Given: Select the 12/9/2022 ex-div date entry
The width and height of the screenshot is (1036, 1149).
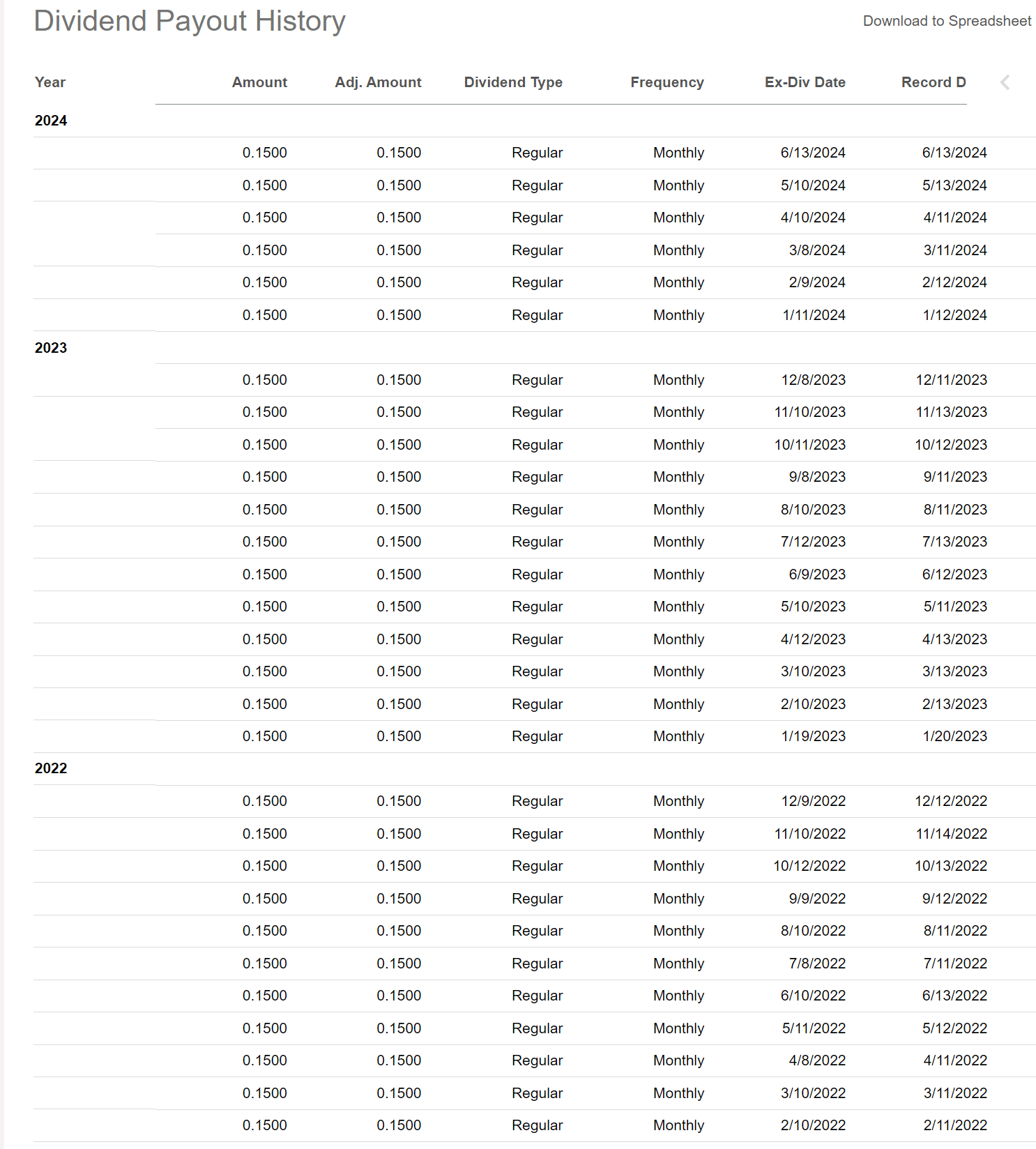Looking at the screenshot, I should tap(813, 800).
